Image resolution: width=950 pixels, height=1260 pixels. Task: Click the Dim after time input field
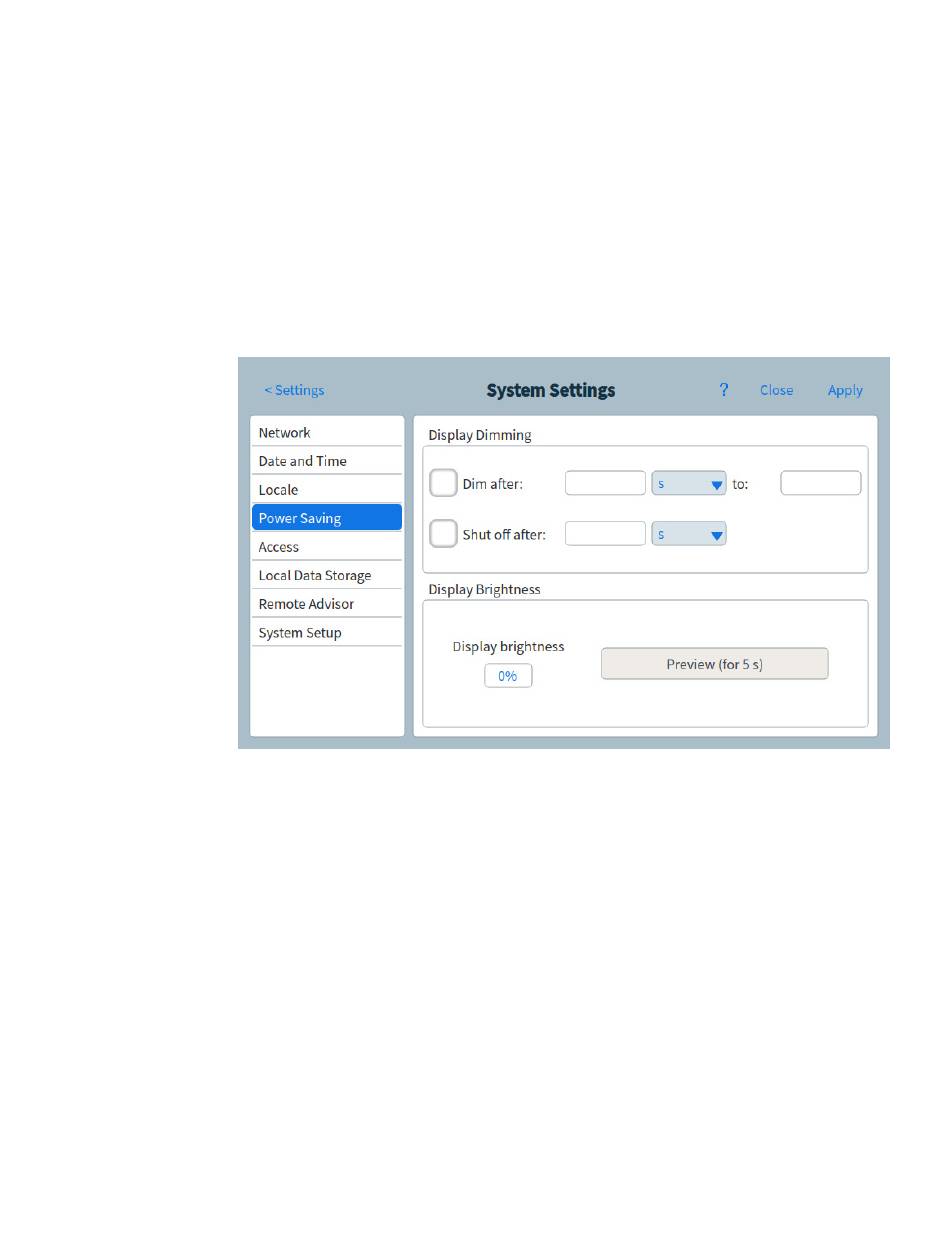605,483
